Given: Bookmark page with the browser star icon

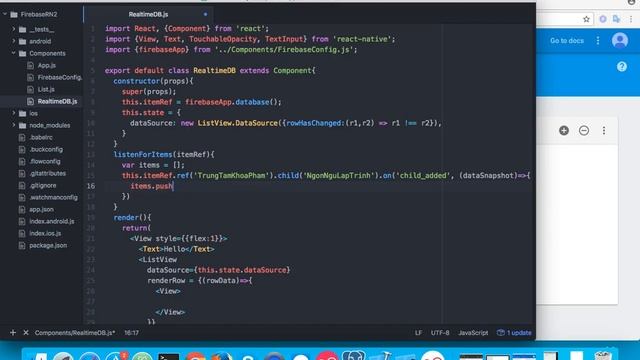Looking at the screenshot, I should 587,19.
